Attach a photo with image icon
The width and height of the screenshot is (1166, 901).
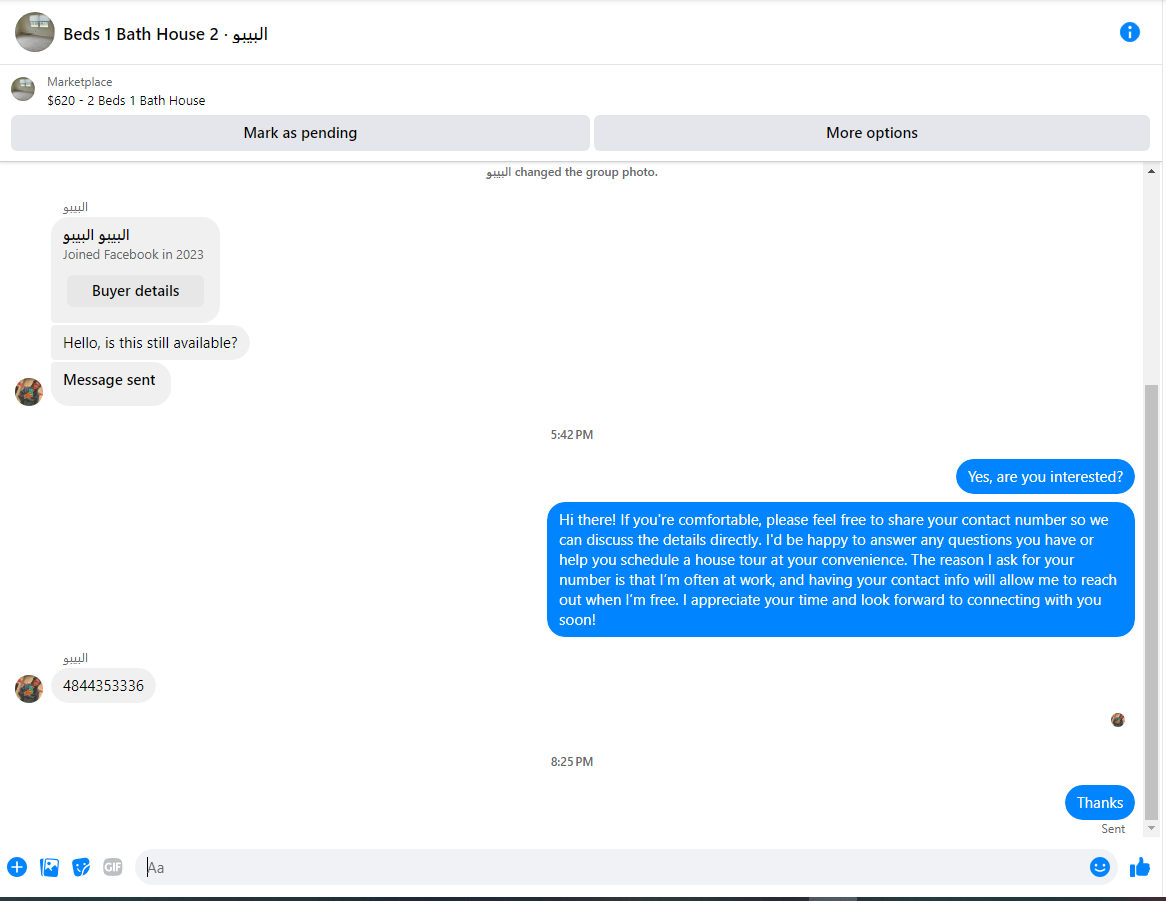tap(49, 867)
